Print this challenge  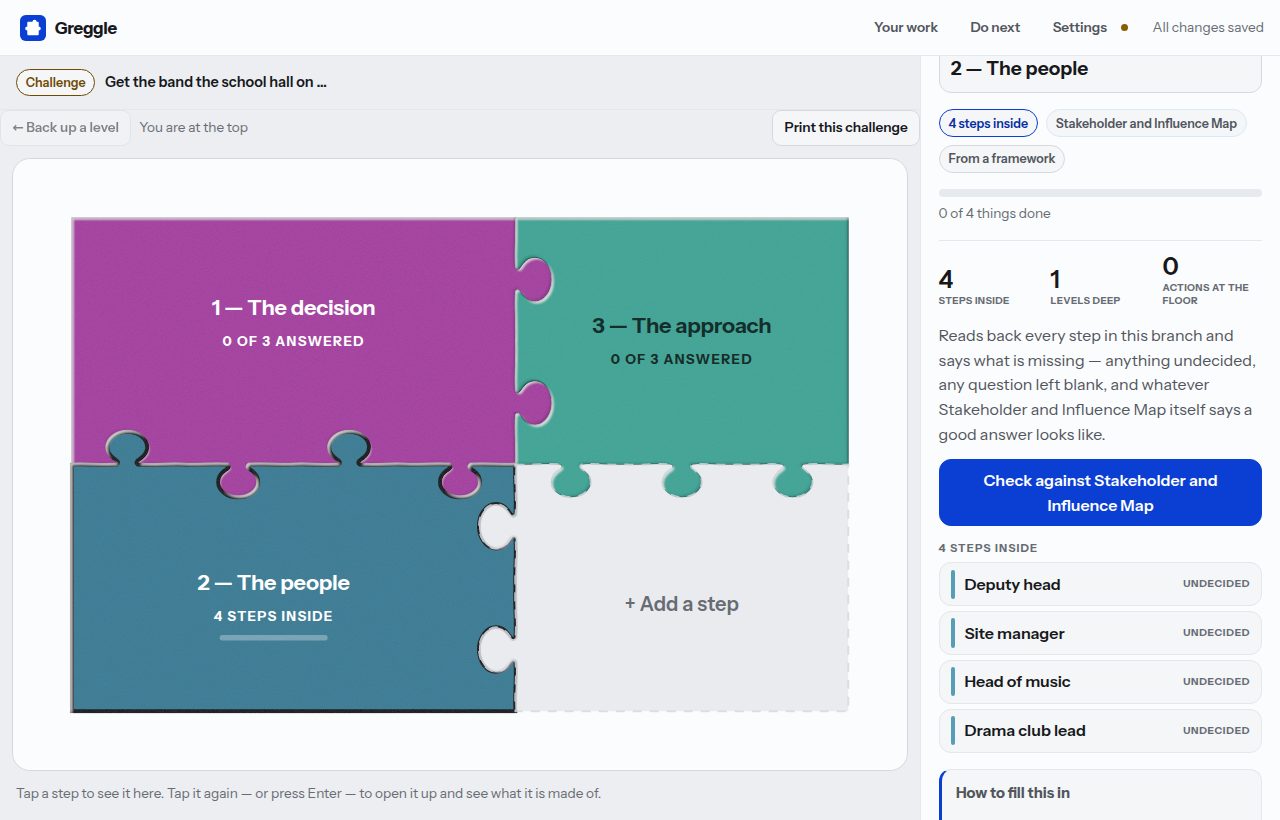point(846,127)
